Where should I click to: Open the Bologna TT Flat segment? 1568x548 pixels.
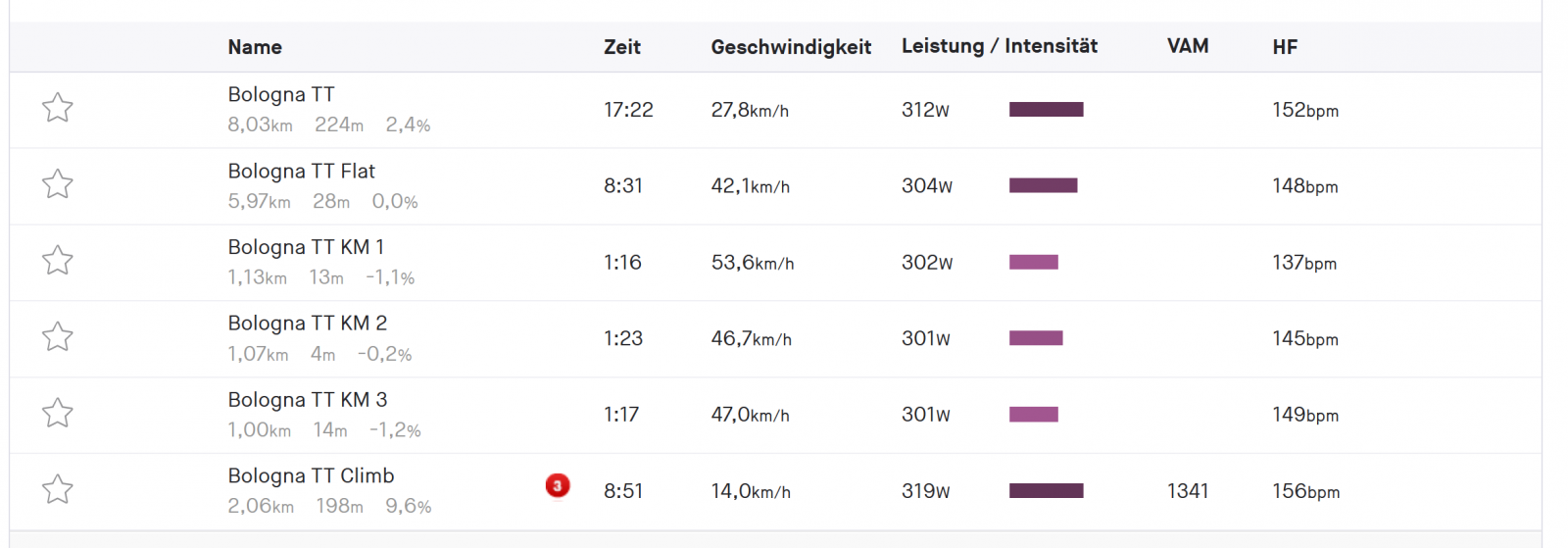click(x=302, y=171)
